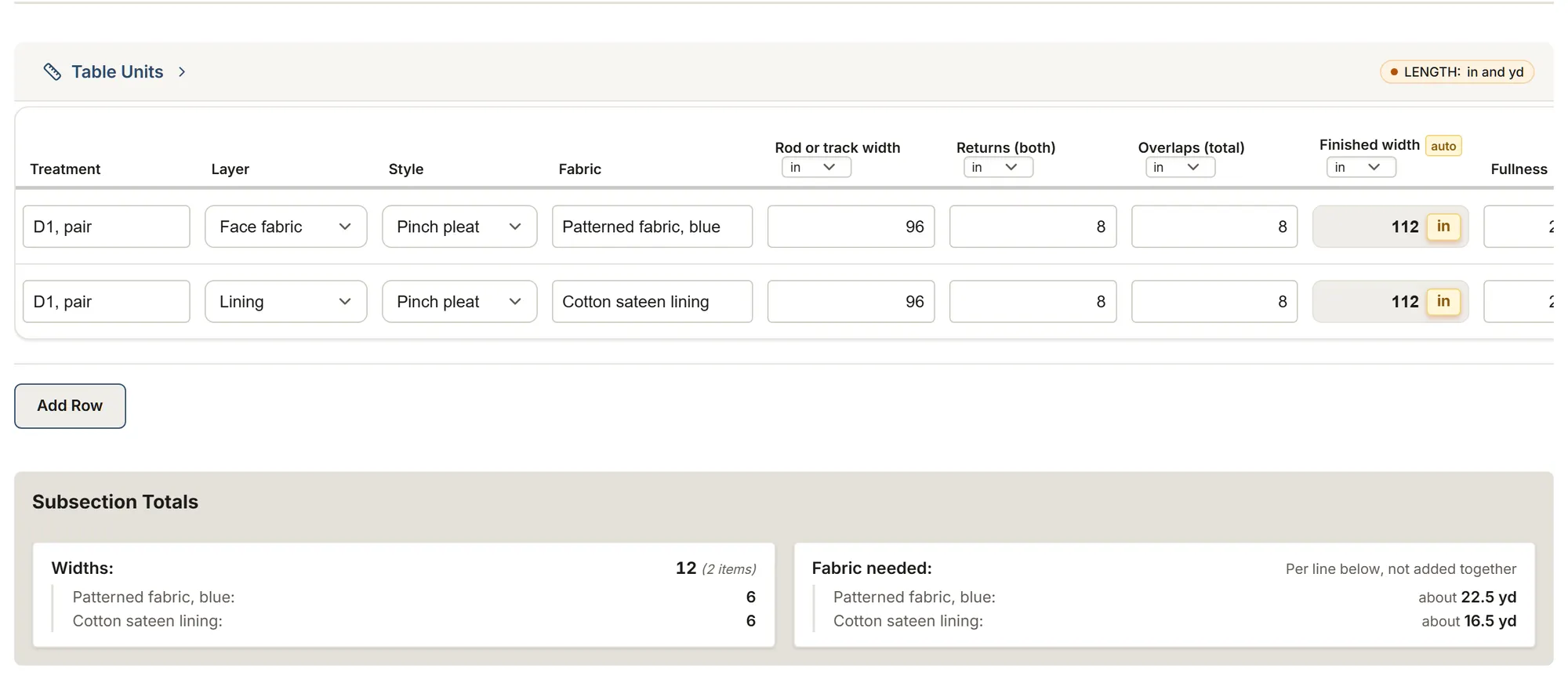Open the Lining layer dropdown
Screen dimensions: 1568x679
[286, 302]
